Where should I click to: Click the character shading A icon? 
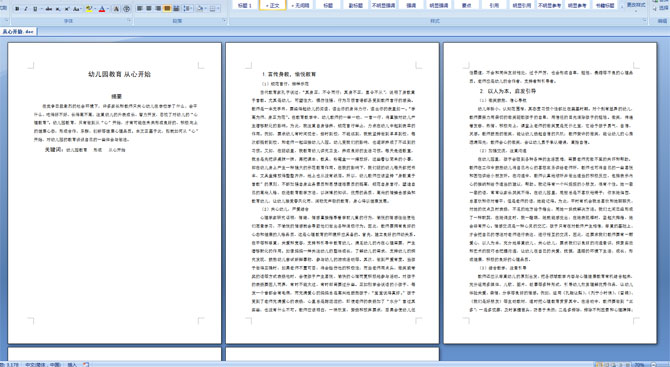click(116, 9)
